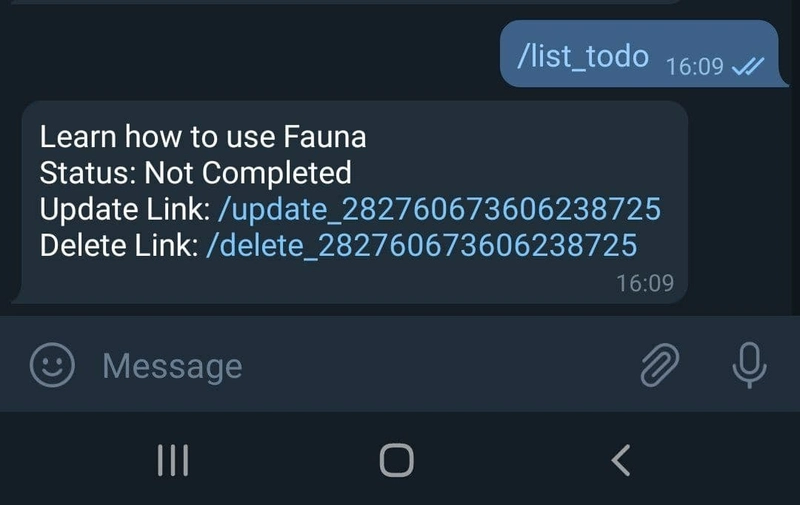This screenshot has width=800, height=505.
Task: Tap the Android home button
Action: (x=396, y=460)
